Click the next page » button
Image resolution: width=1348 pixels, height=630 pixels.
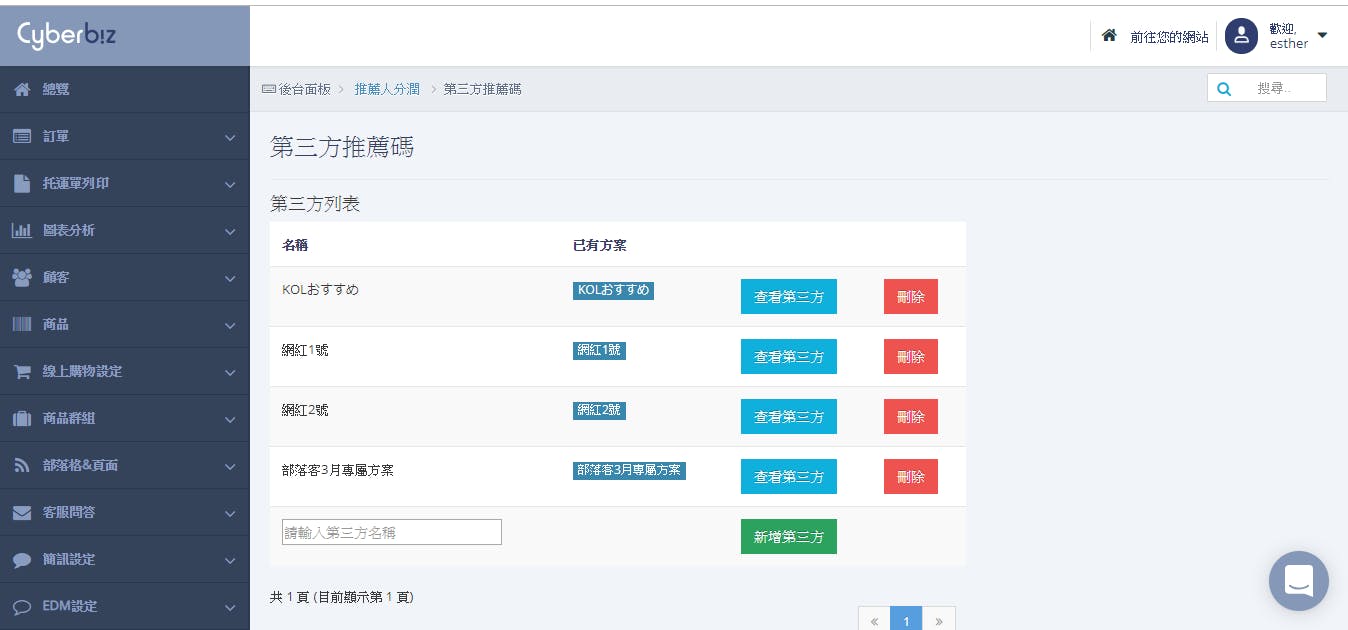[939, 620]
